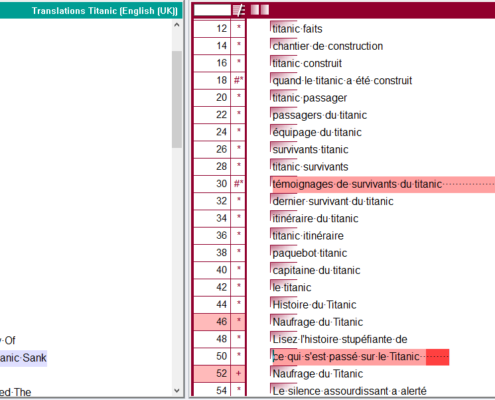The height and width of the screenshot is (400, 495).
Task: Click the slashed lines filter icon in header
Action: click(x=239, y=10)
